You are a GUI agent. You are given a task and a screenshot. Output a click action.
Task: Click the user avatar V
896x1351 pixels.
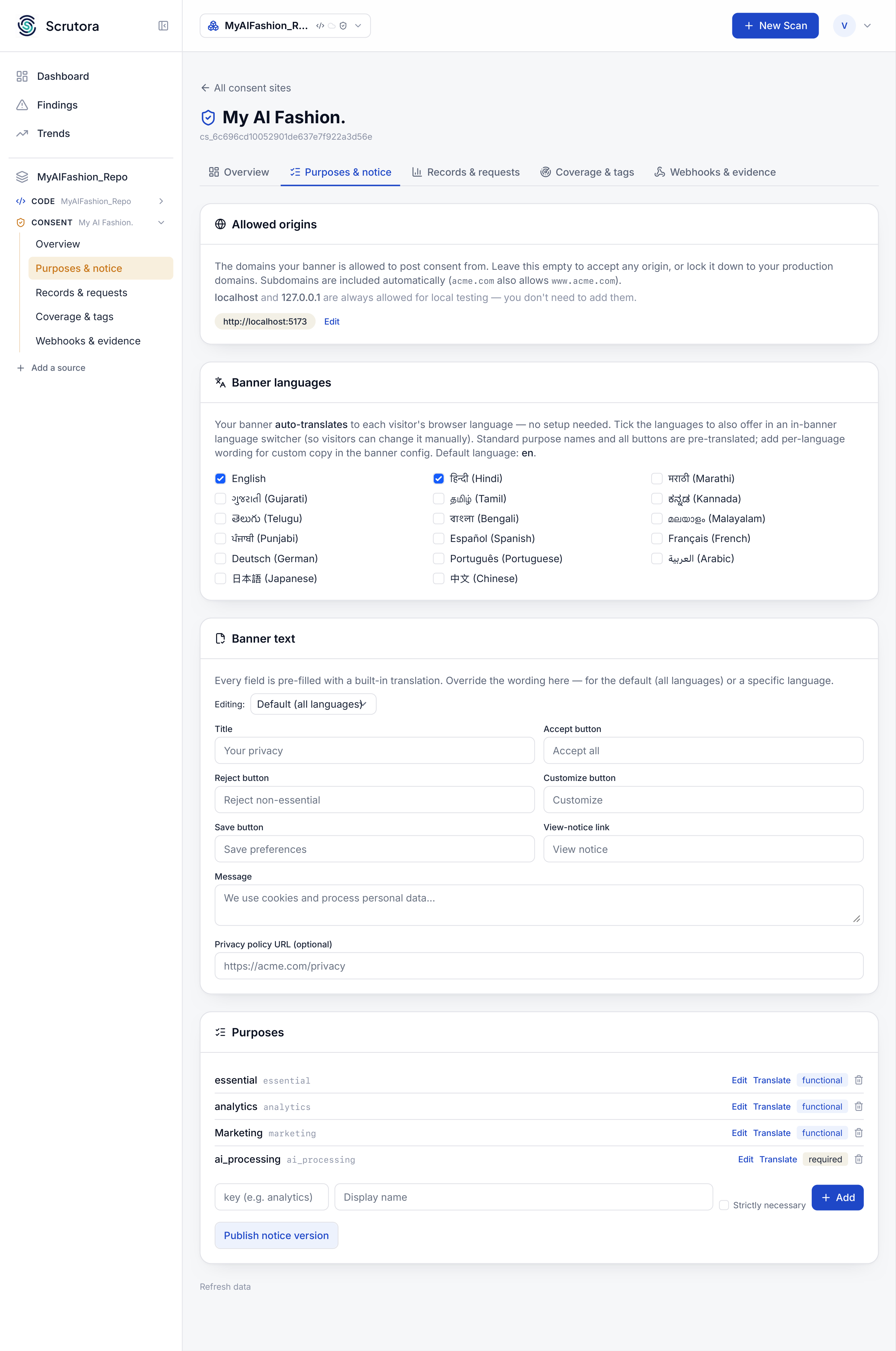844,26
